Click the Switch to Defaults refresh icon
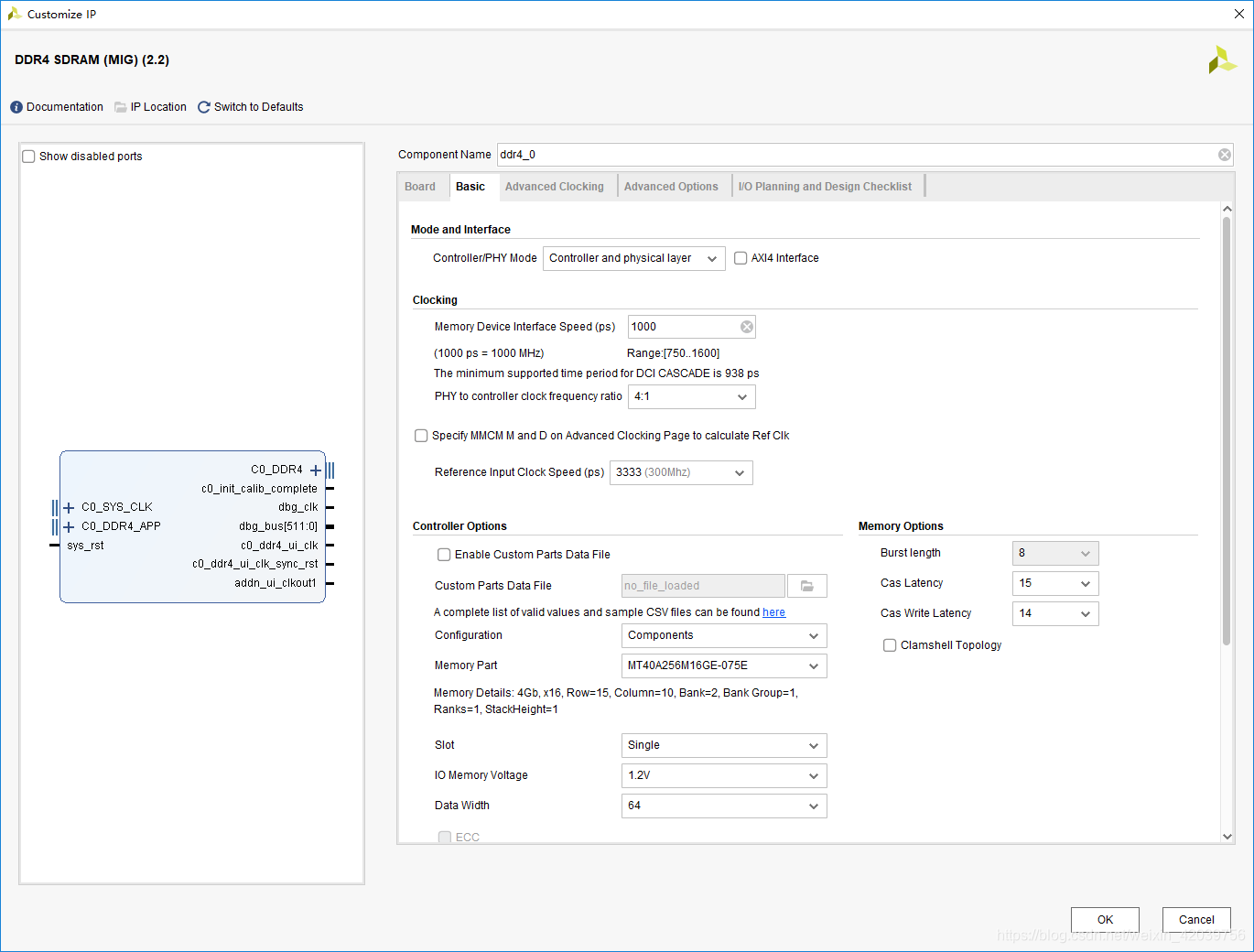Viewport: 1254px width, 952px height. point(204,107)
